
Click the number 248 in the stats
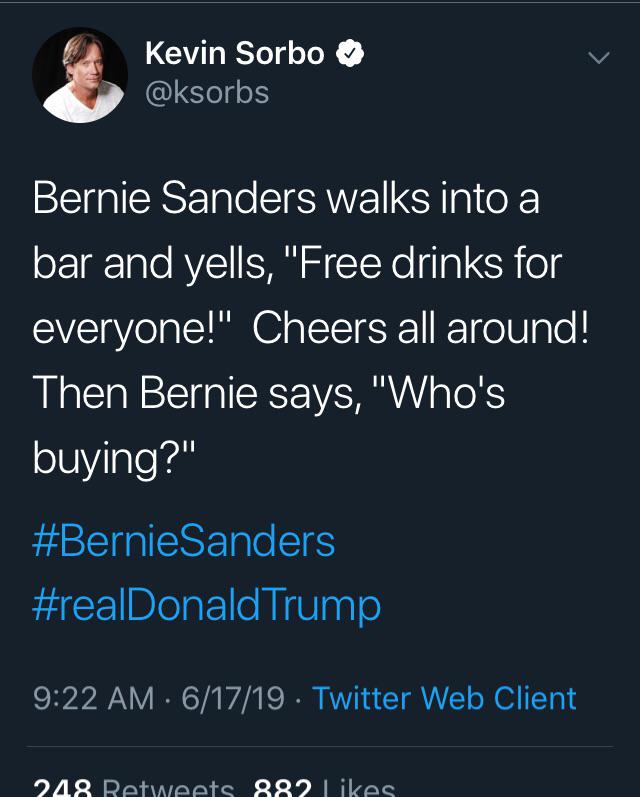tap(63, 788)
